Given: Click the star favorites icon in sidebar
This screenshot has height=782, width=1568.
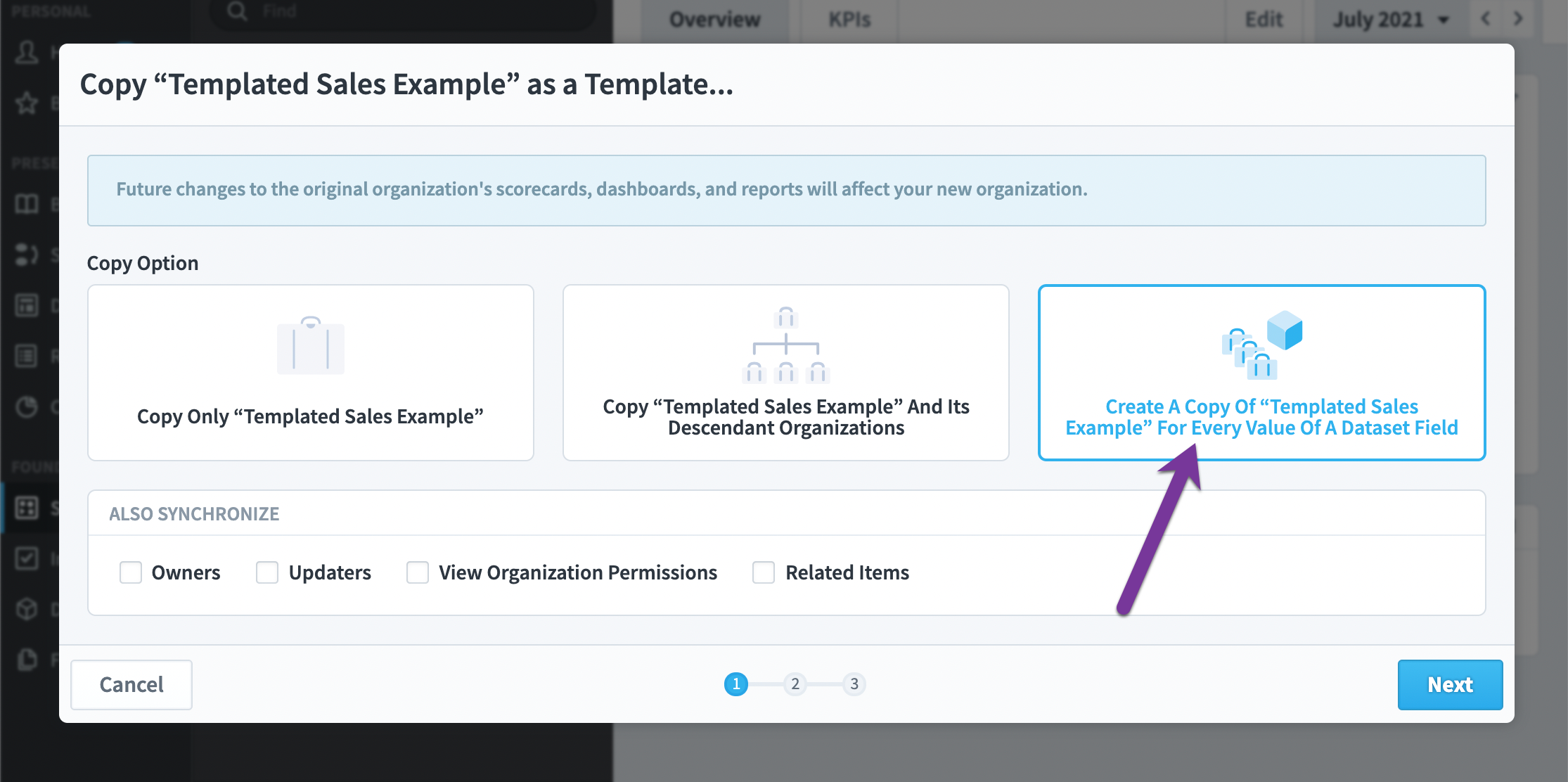Looking at the screenshot, I should [27, 103].
